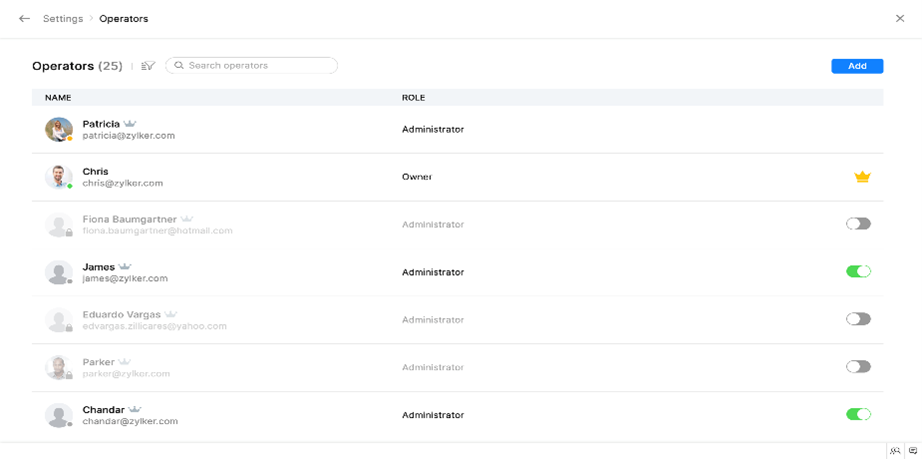Click the gold Owner crown for Chris
Image resolution: width=922 pixels, height=459 pixels.
(x=862, y=177)
